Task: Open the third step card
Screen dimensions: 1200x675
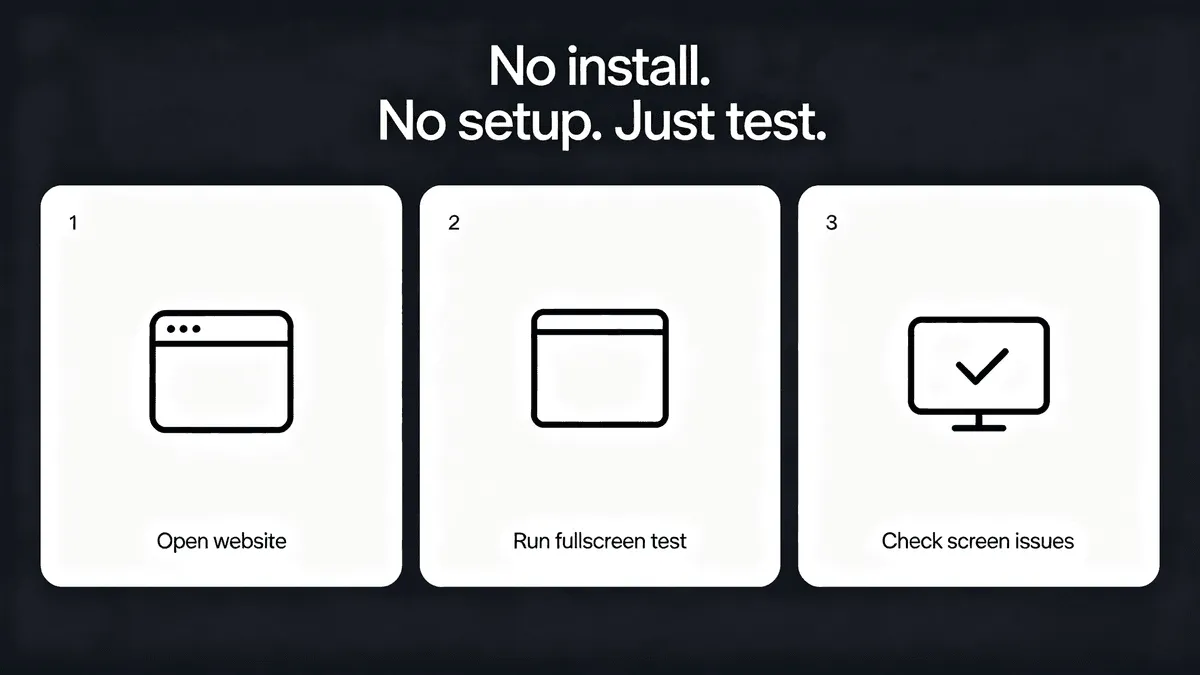Action: [x=979, y=386]
